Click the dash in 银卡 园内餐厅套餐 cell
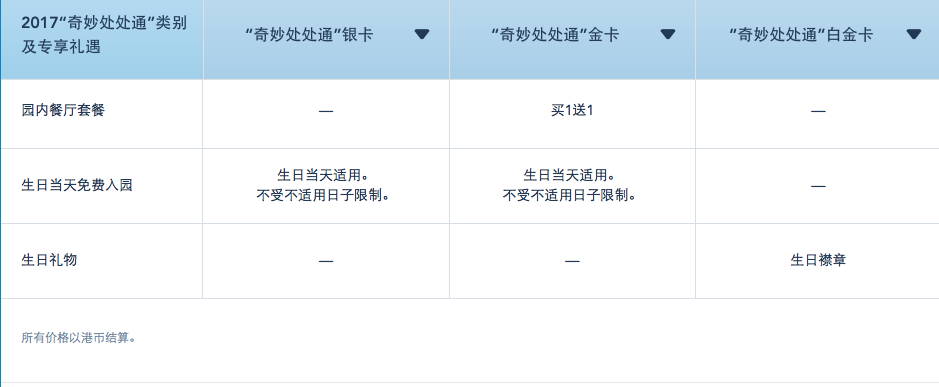The image size is (939, 387). click(x=326, y=111)
